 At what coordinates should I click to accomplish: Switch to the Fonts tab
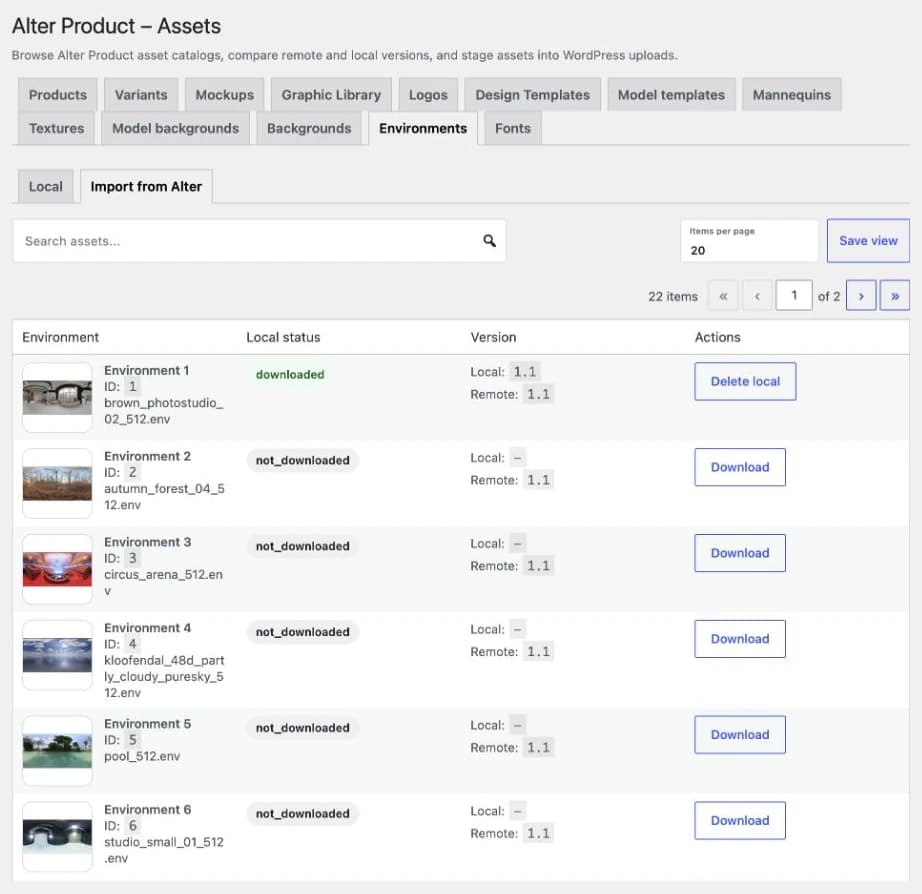[513, 128]
